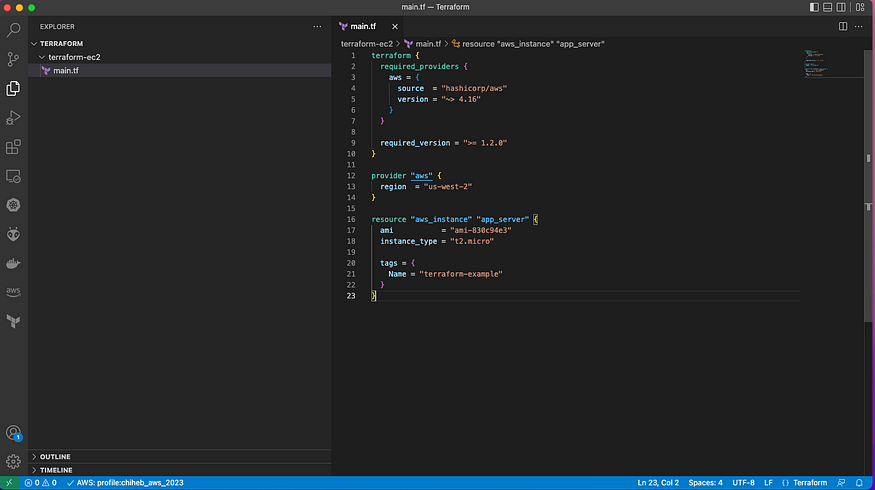The width and height of the screenshot is (875, 490).
Task: Expand the OUTLINE section
Action: pyautogui.click(x=55, y=456)
